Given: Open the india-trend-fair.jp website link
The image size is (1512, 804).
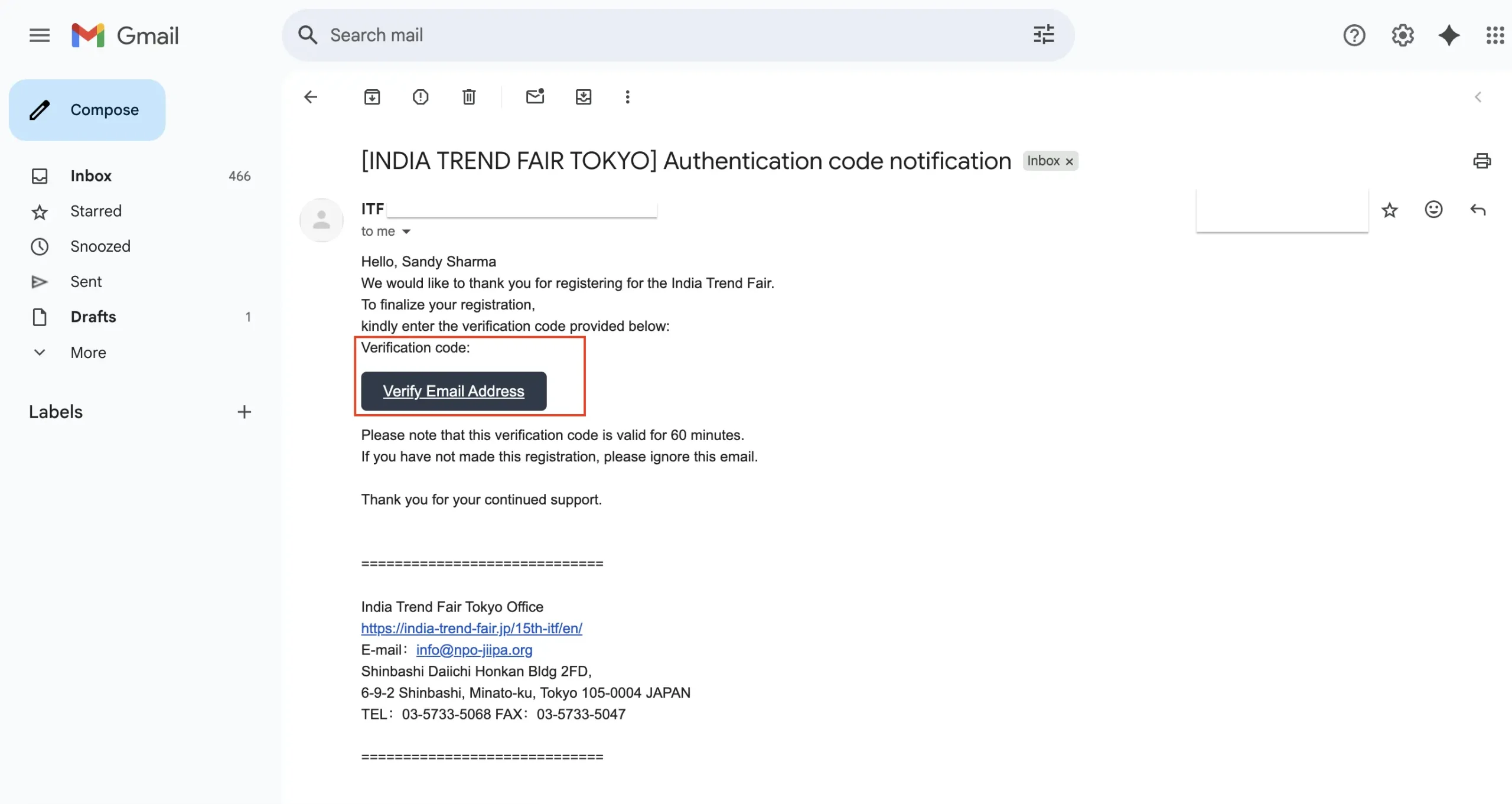Looking at the screenshot, I should tap(471, 629).
